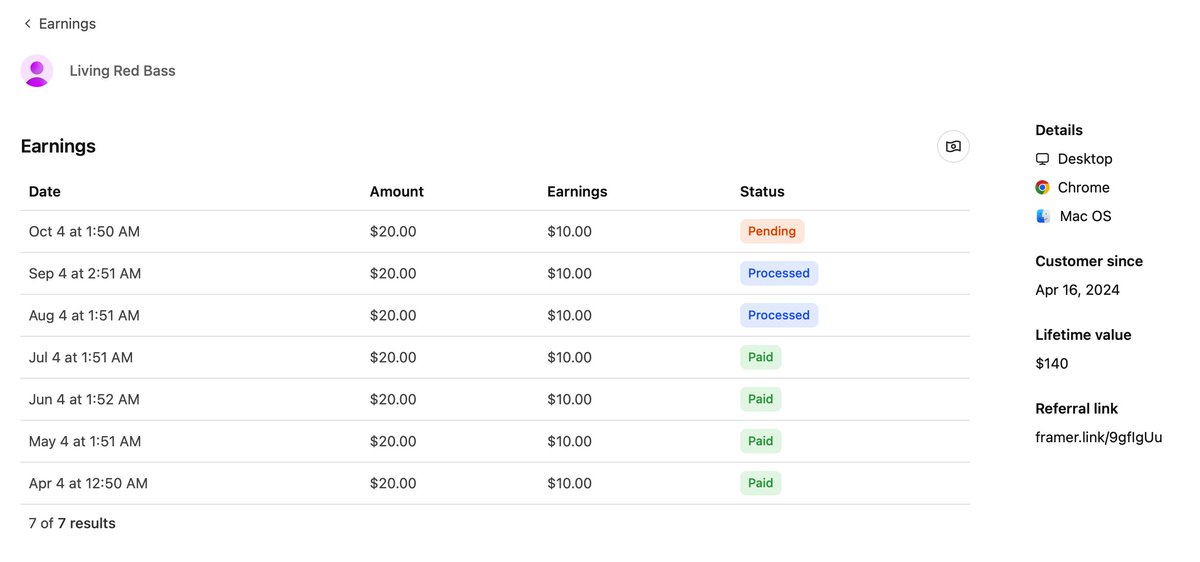The height and width of the screenshot is (562, 1200).
Task: Select the Oct 4 at 1:50 AM row
Action: tap(84, 232)
